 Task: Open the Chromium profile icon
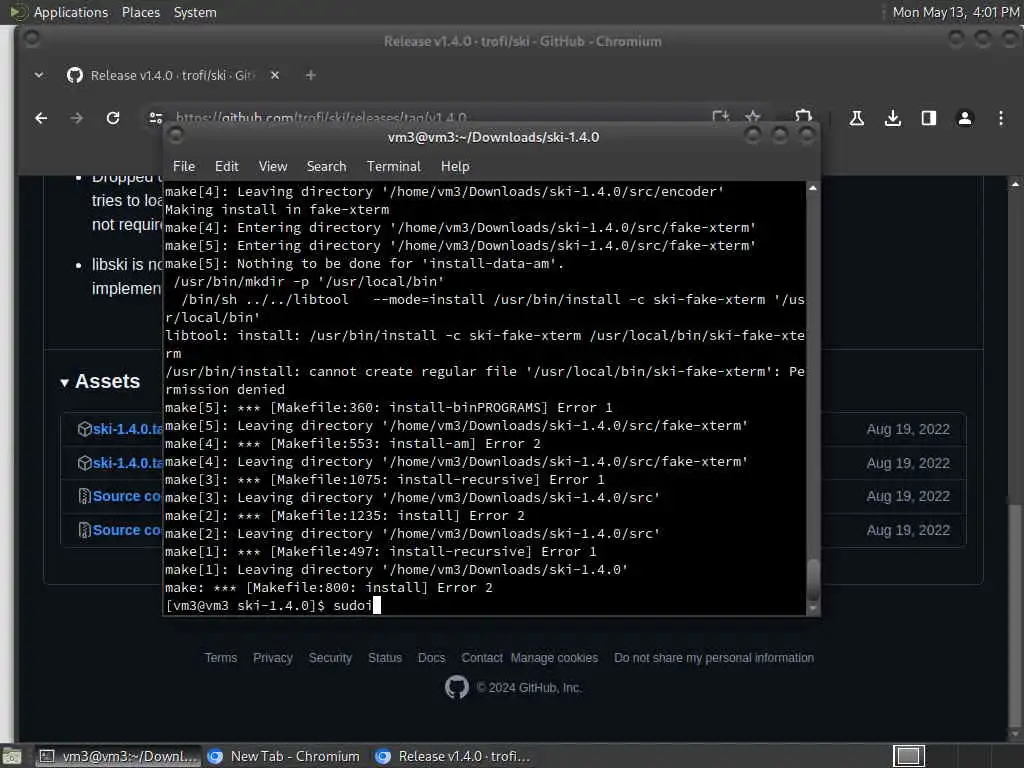pyautogui.click(x=965, y=118)
